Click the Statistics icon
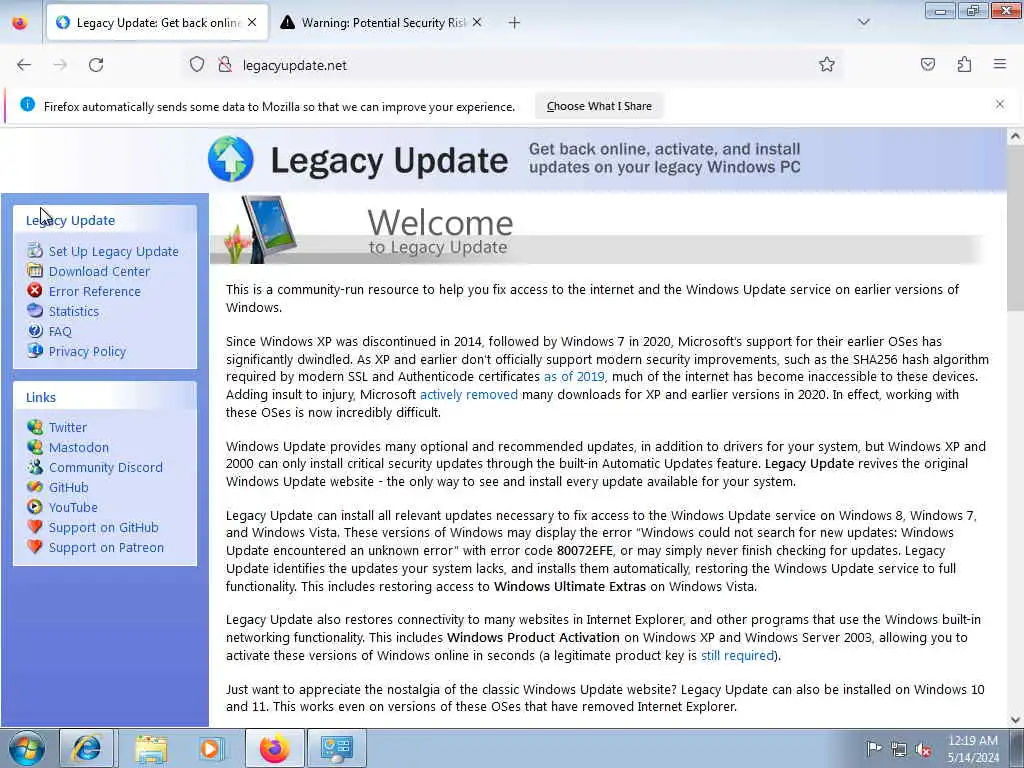The image size is (1024, 768). 35,311
